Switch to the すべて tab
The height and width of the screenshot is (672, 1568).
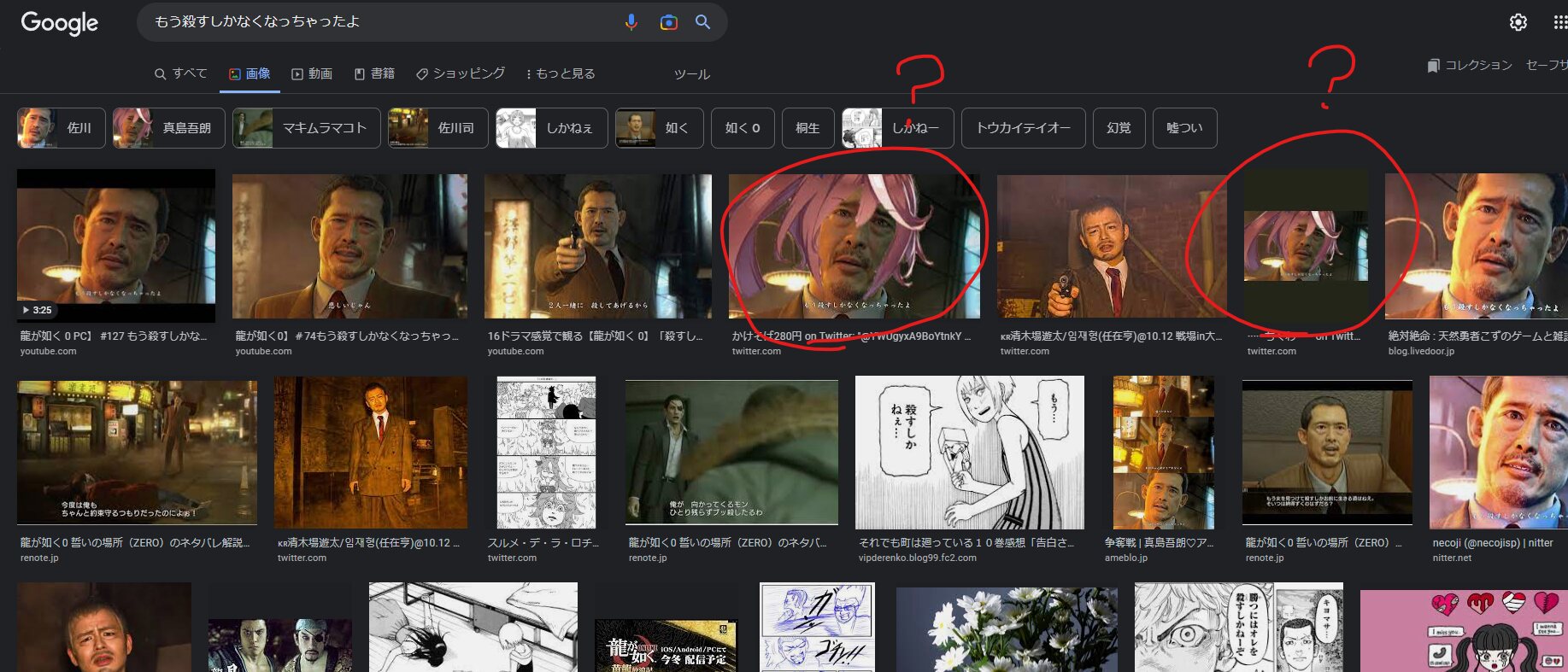[x=181, y=73]
